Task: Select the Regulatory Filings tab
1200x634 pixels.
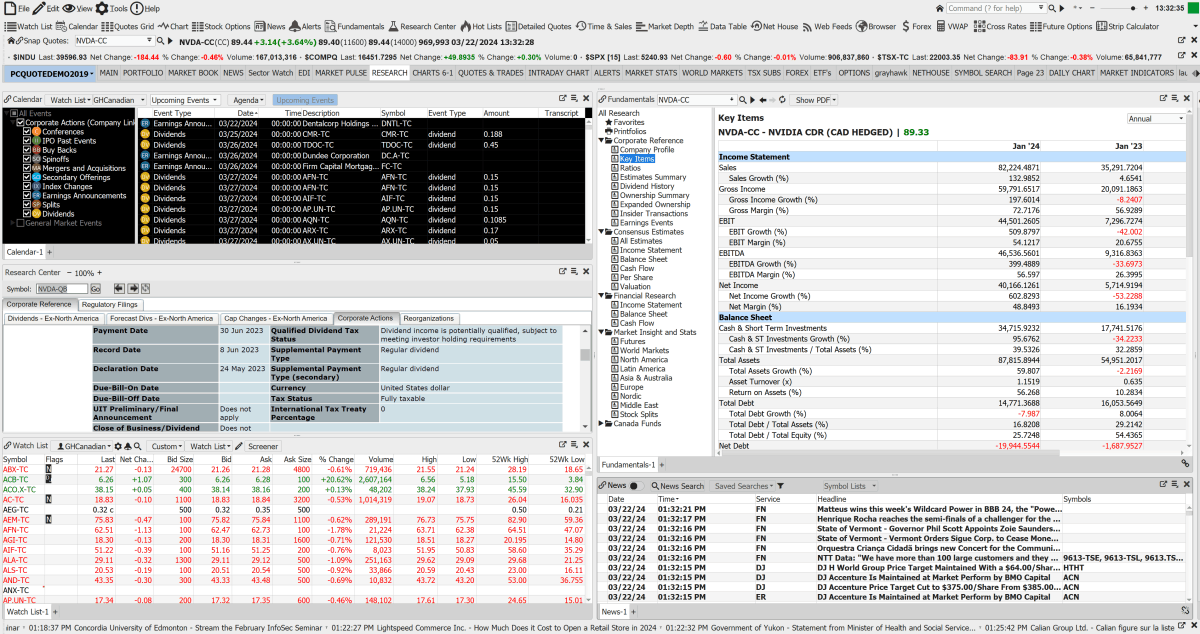Action: point(111,304)
